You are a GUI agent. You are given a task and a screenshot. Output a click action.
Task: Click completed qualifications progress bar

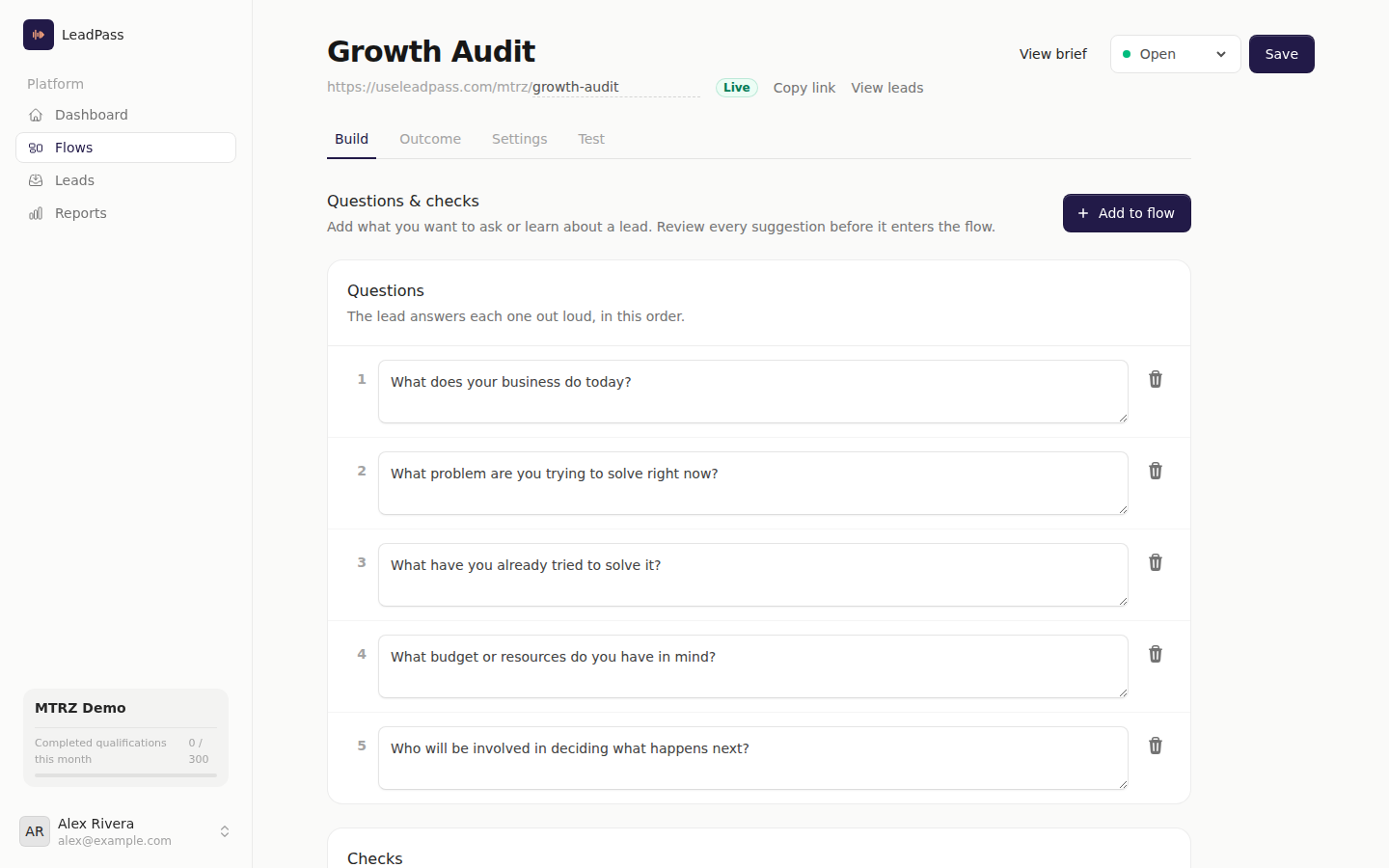(125, 775)
